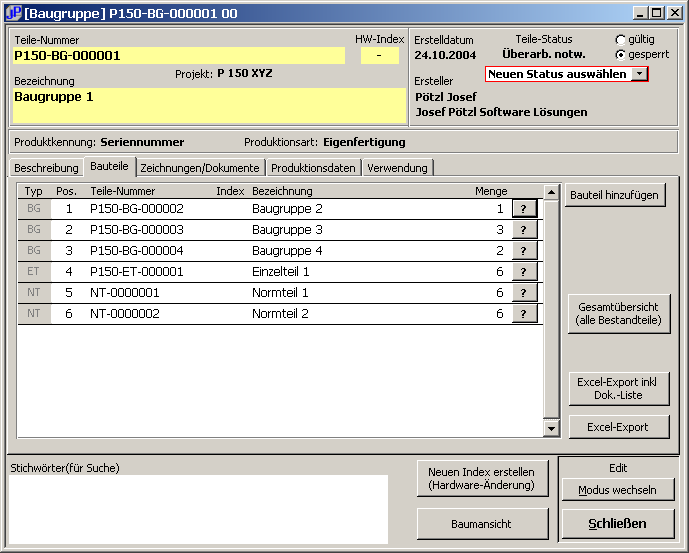Select the gesperrt radio button
689x553 pixels.
[620, 54]
